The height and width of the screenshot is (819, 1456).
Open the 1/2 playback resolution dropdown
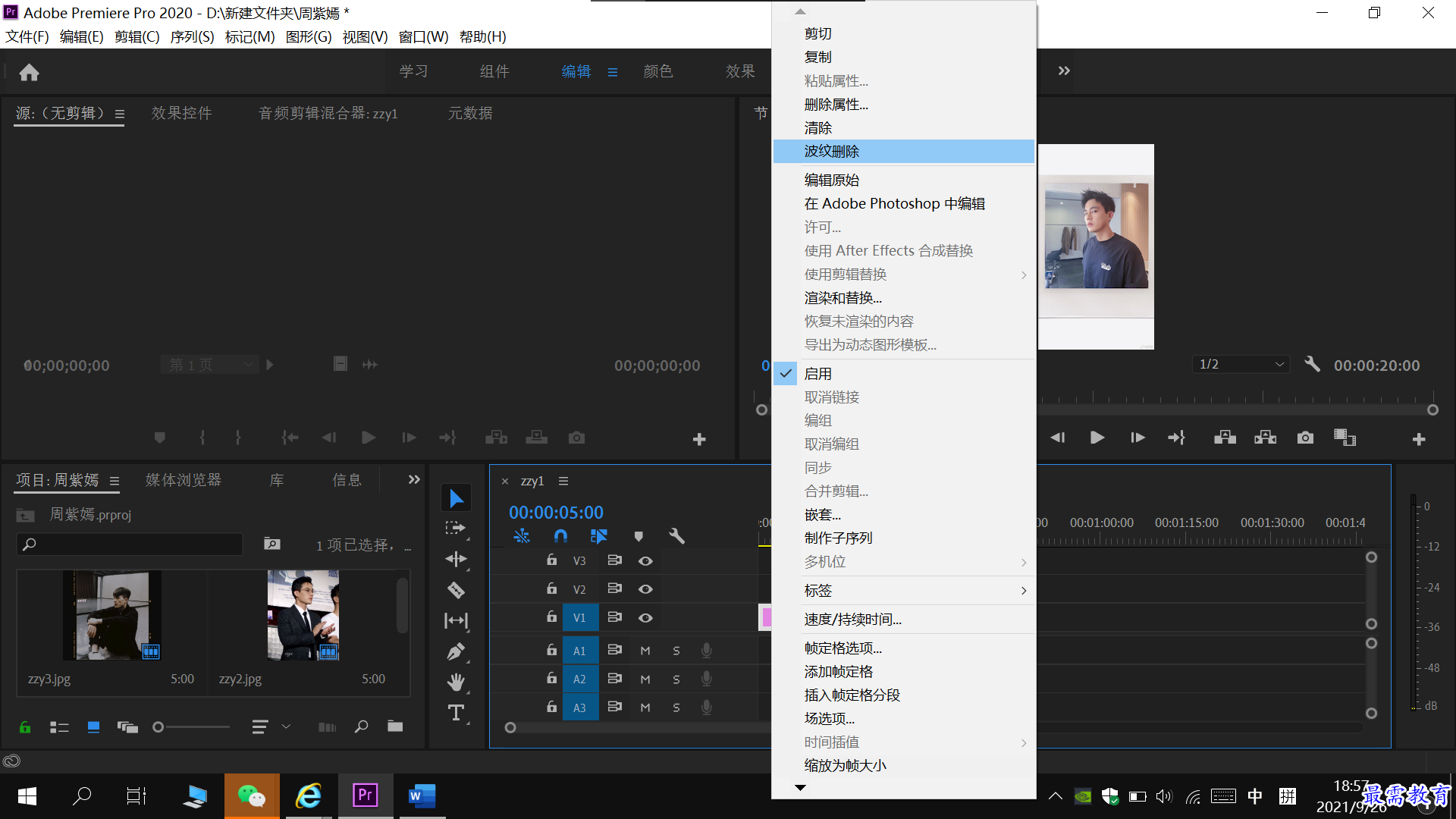pos(1241,364)
